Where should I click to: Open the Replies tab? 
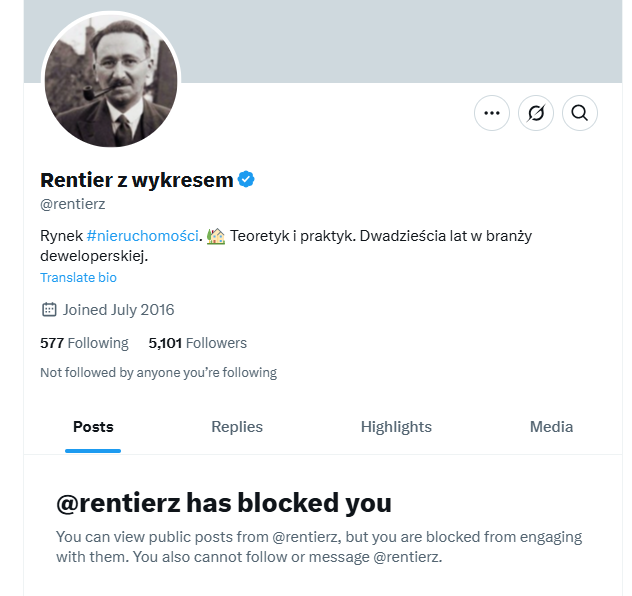pos(237,427)
